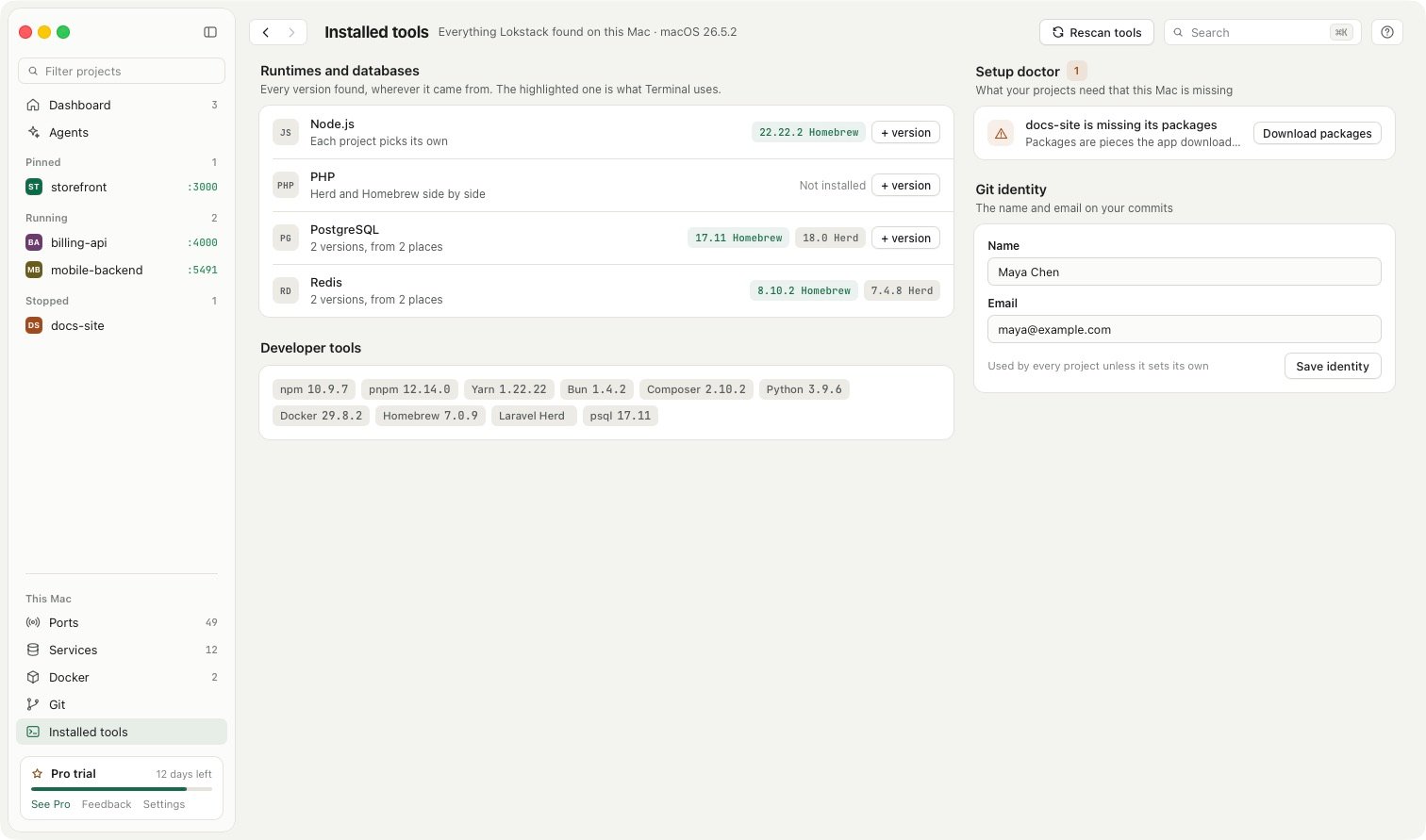The image size is (1426, 840).
Task: Click the Docker cube icon in sidebar
Action: pos(33,677)
